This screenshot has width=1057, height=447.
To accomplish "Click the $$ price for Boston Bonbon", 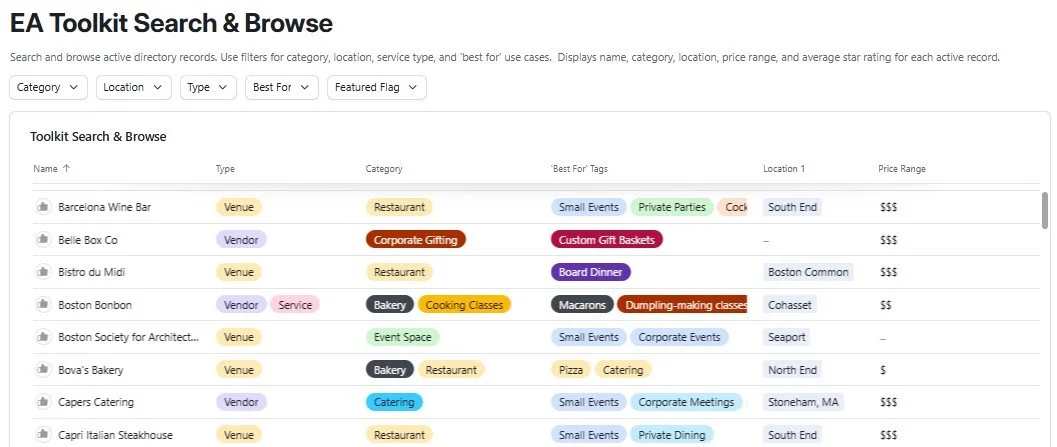I will [x=886, y=305].
